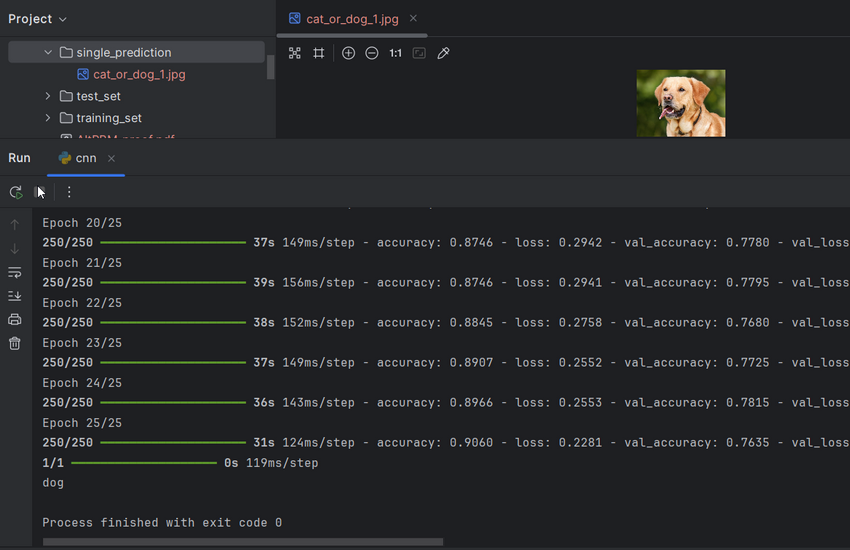Print the console output
The width and height of the screenshot is (850, 550).
point(15,320)
